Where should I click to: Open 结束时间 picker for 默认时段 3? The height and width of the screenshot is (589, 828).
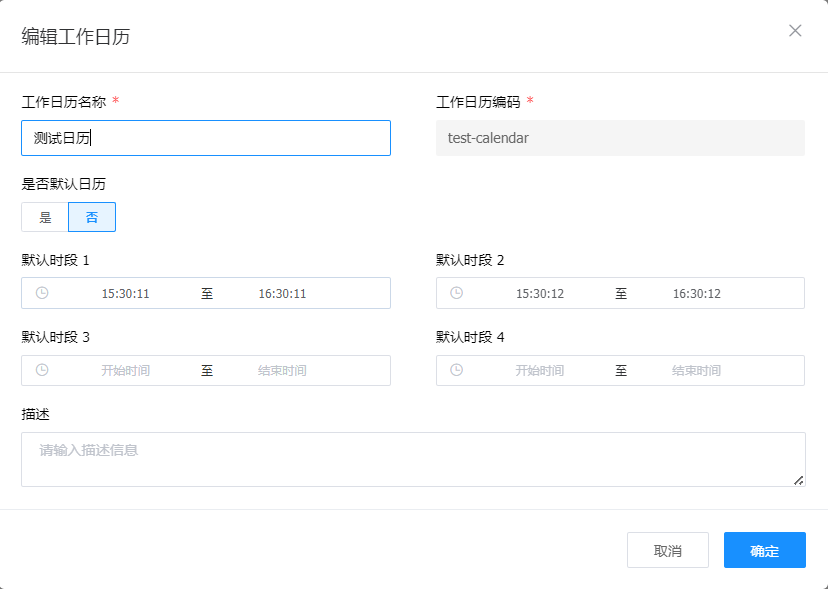pyautogui.click(x=282, y=371)
